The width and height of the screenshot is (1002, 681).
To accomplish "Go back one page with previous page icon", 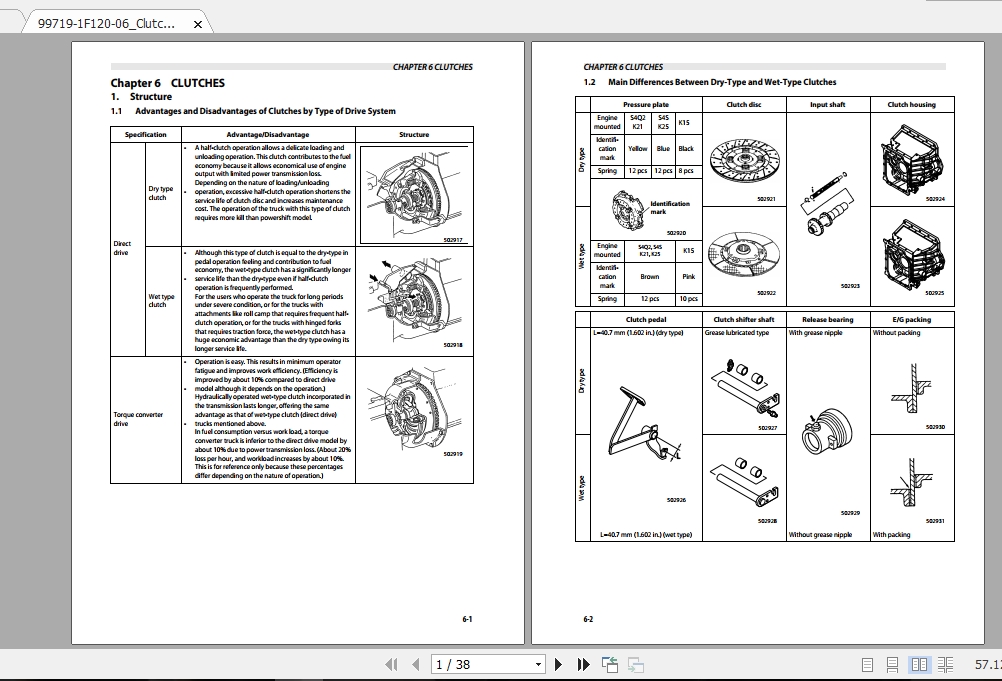I will (x=416, y=663).
